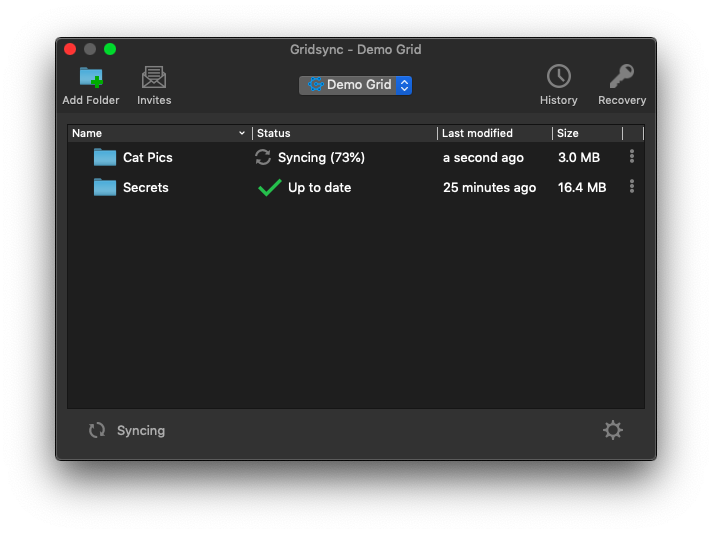
Task: Select the Cat Pics folder name
Action: (148, 157)
